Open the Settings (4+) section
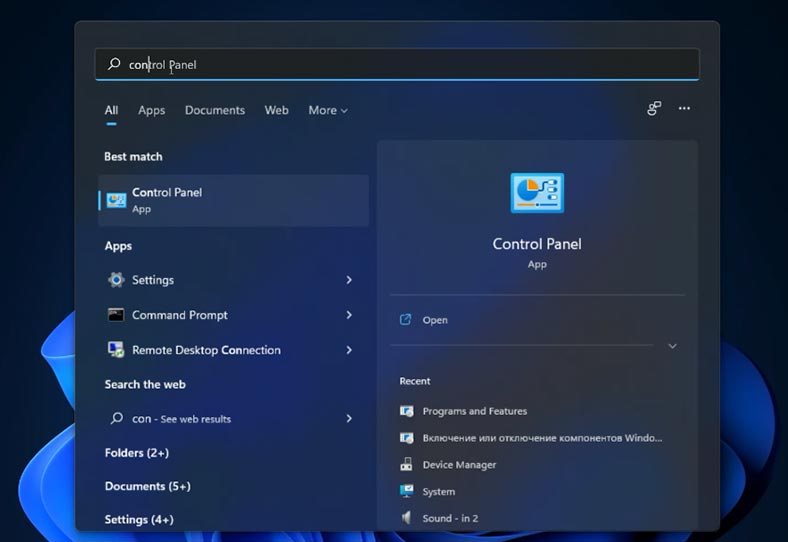Screen dimensions: 788x542 (x=139, y=519)
